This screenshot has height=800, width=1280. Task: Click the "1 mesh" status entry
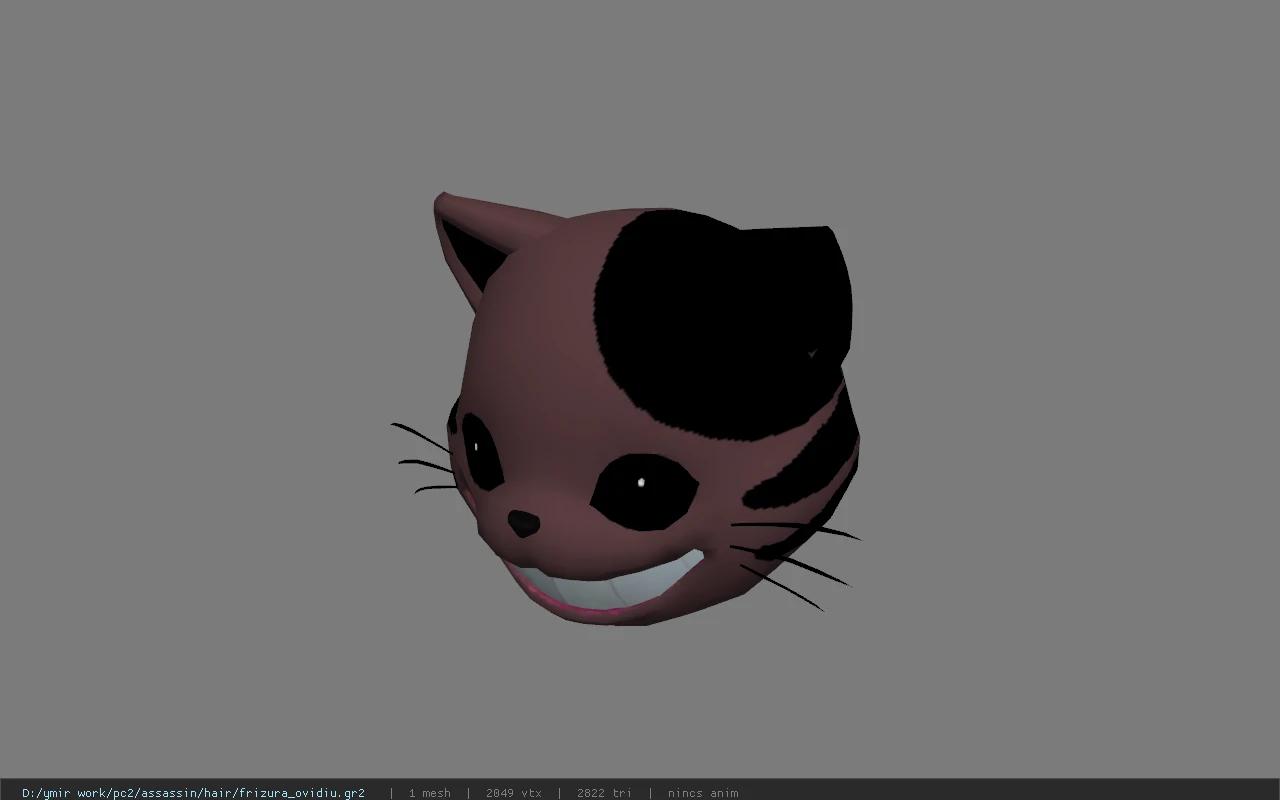[430, 793]
